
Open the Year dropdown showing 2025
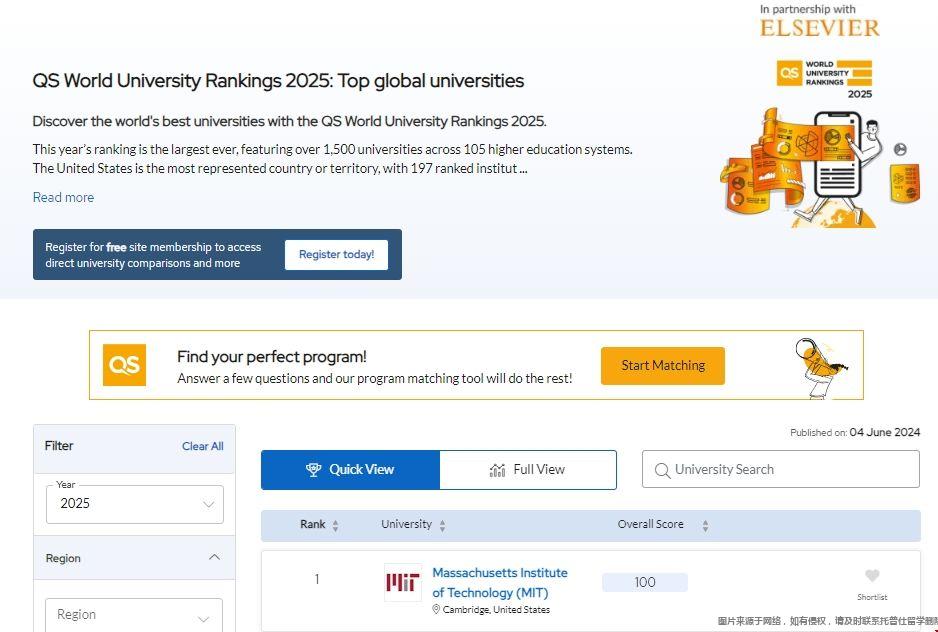tap(134, 504)
